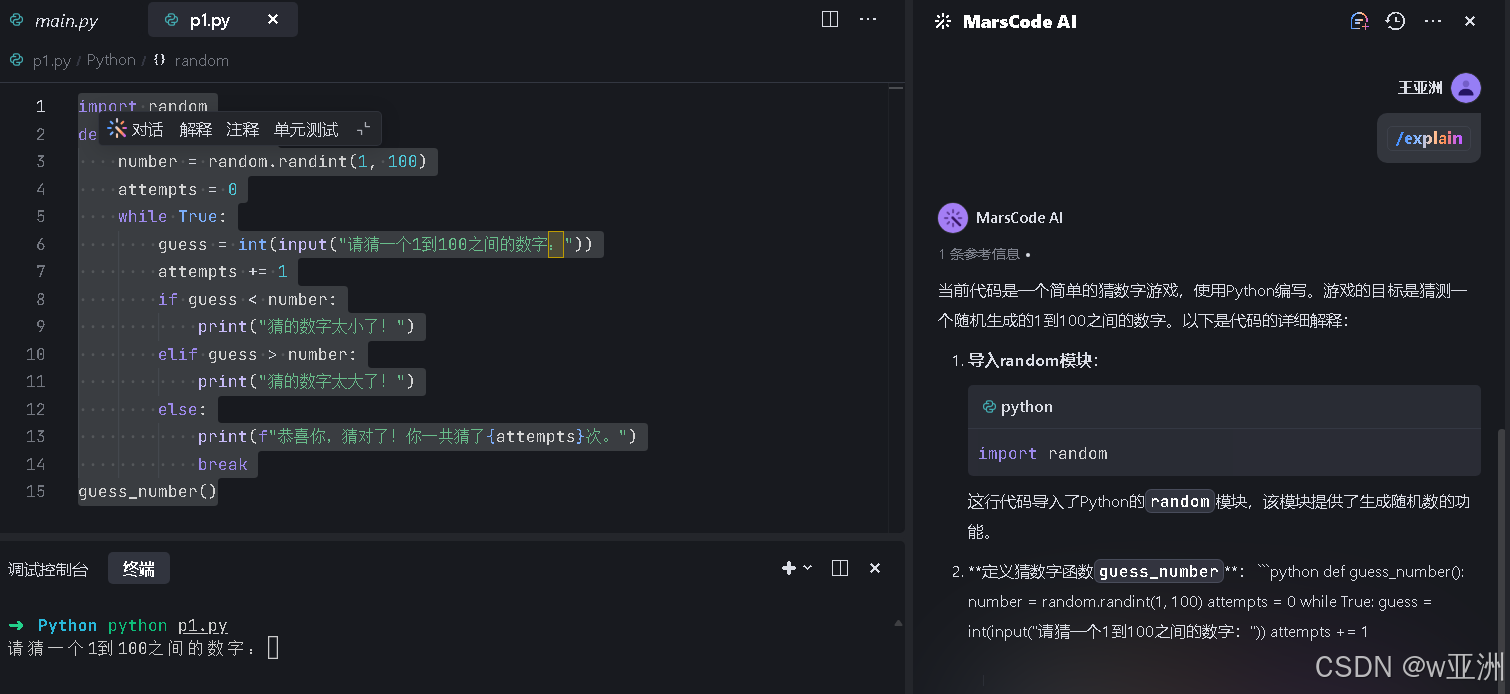Expand the new terminal dropdown chevron
This screenshot has height=694, width=1510.
(808, 568)
